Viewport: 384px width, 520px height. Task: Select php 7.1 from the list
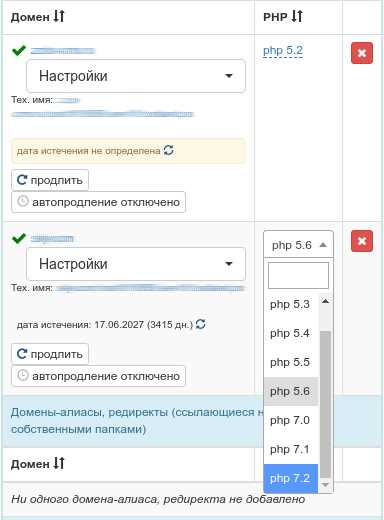click(291, 449)
